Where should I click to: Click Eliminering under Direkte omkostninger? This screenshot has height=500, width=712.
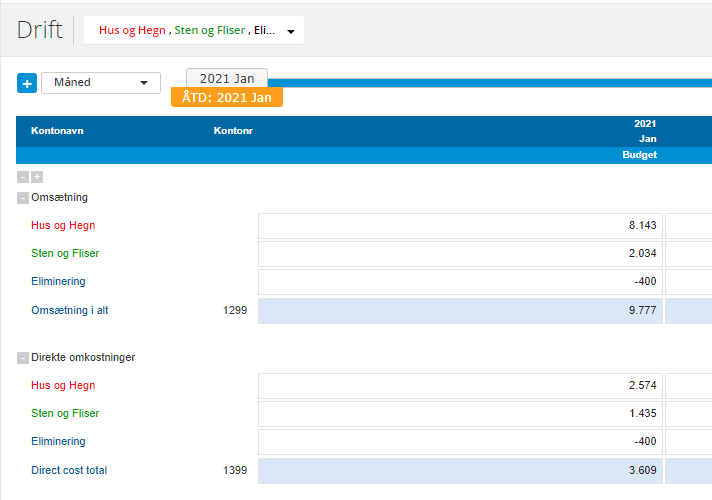(58, 442)
